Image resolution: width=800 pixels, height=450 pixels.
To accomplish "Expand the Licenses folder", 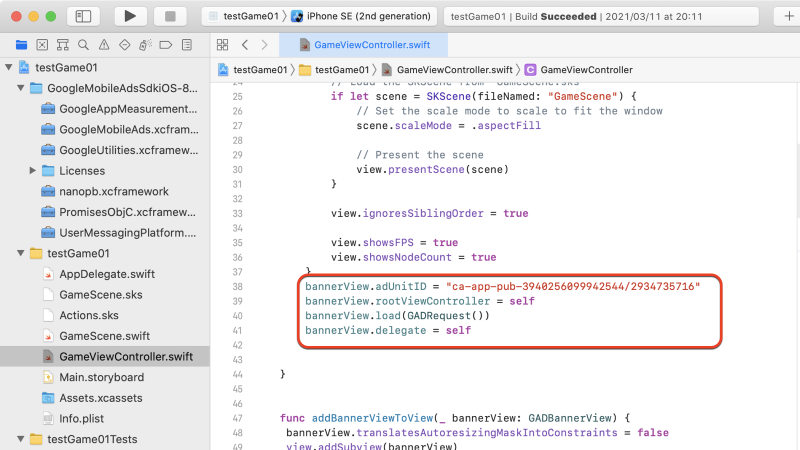I will 32,170.
